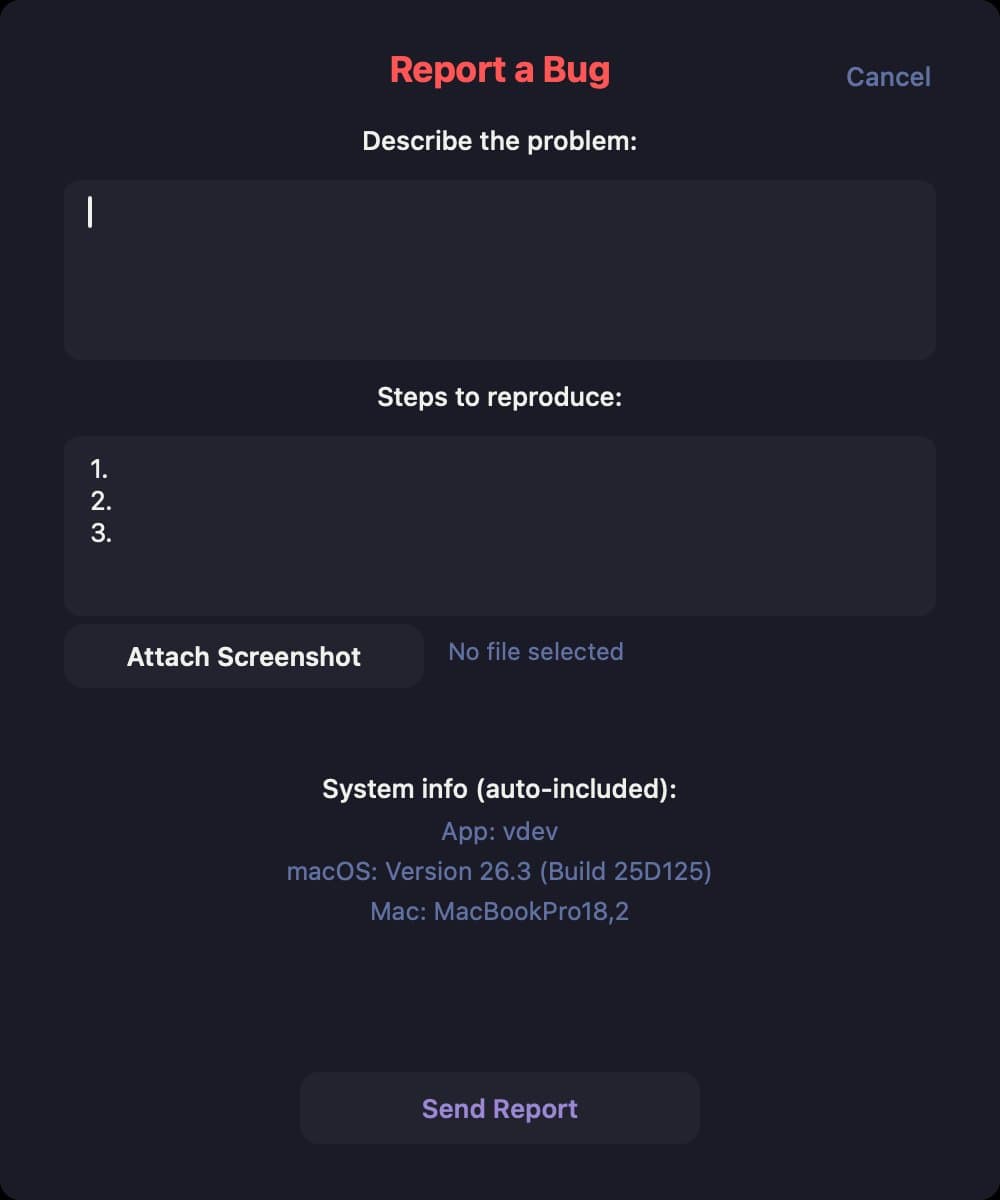1000x1200 pixels.
Task: Click the System info auto-included heading
Action: pos(500,788)
